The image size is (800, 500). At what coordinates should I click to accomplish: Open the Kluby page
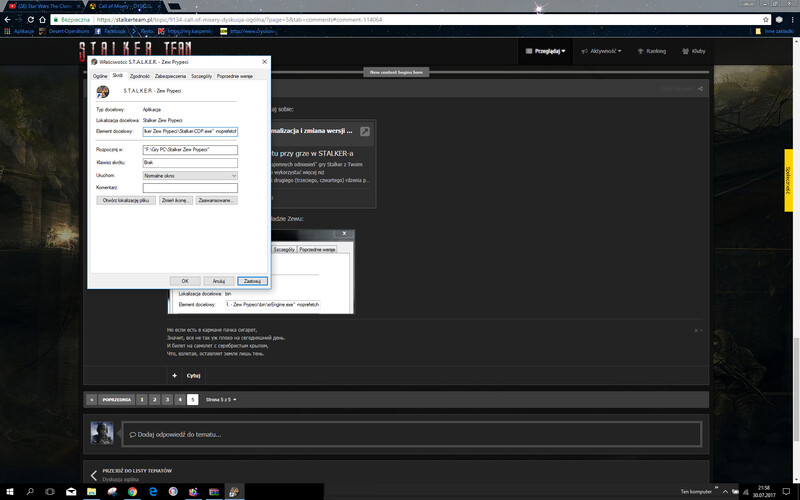[x=694, y=51]
